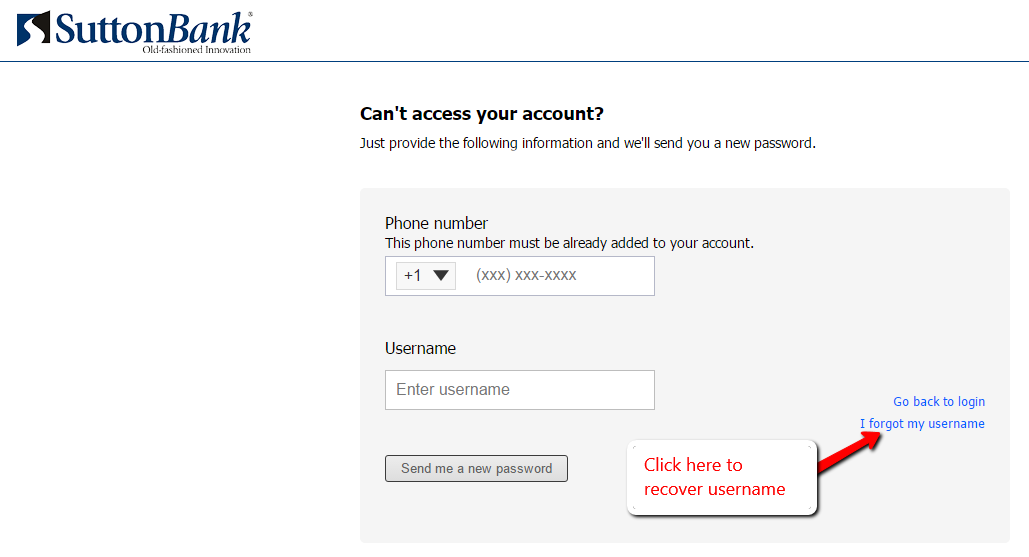The height and width of the screenshot is (557, 1029).
Task: Click the Old-fashioned Innovation tagline
Action: click(196, 50)
